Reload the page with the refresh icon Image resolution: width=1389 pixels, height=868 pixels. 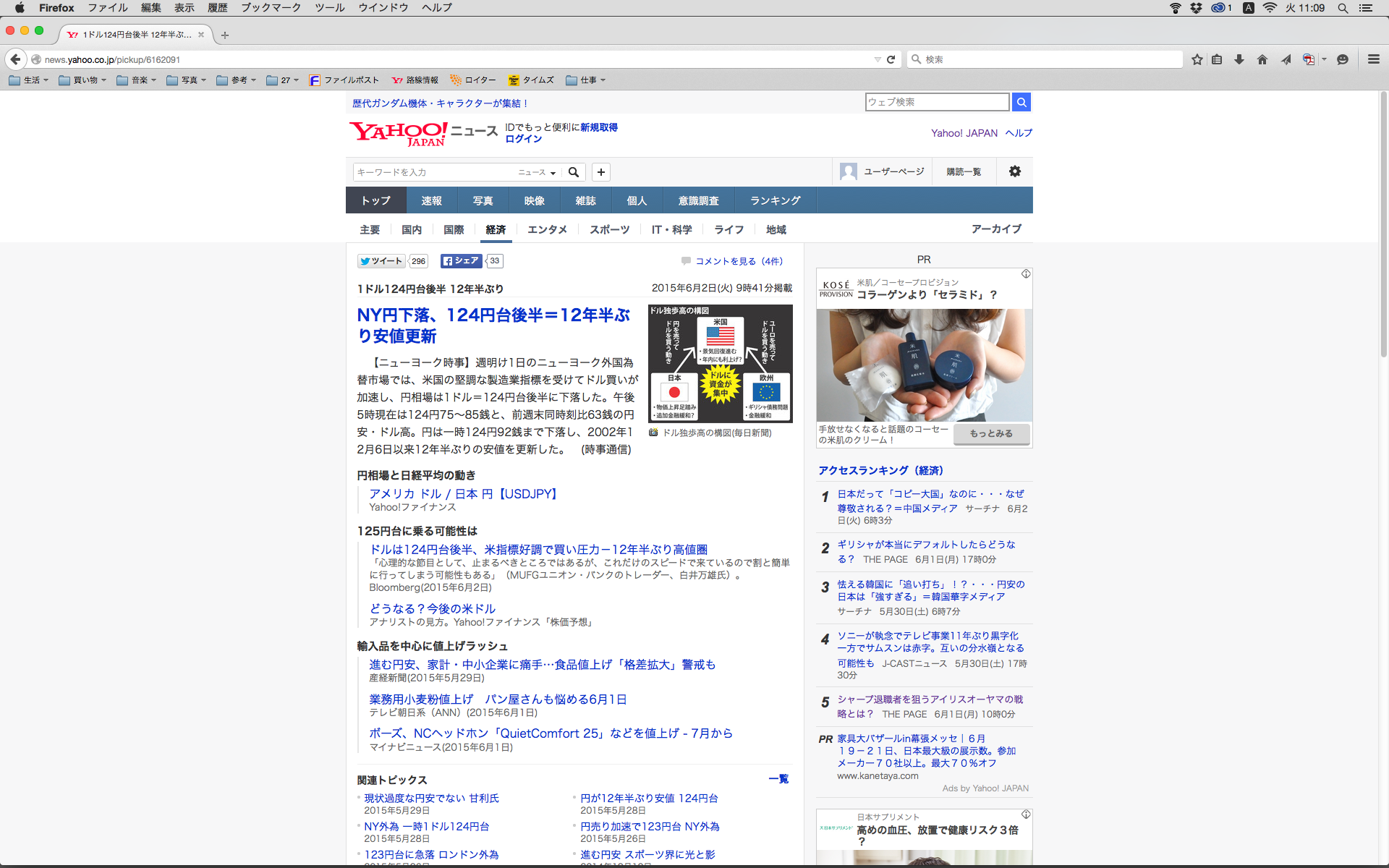pyautogui.click(x=891, y=59)
